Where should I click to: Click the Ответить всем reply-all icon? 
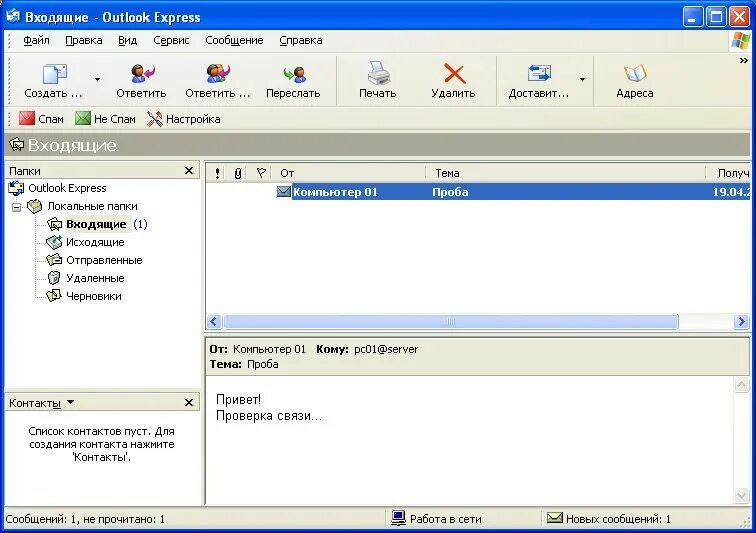pyautogui.click(x=218, y=73)
